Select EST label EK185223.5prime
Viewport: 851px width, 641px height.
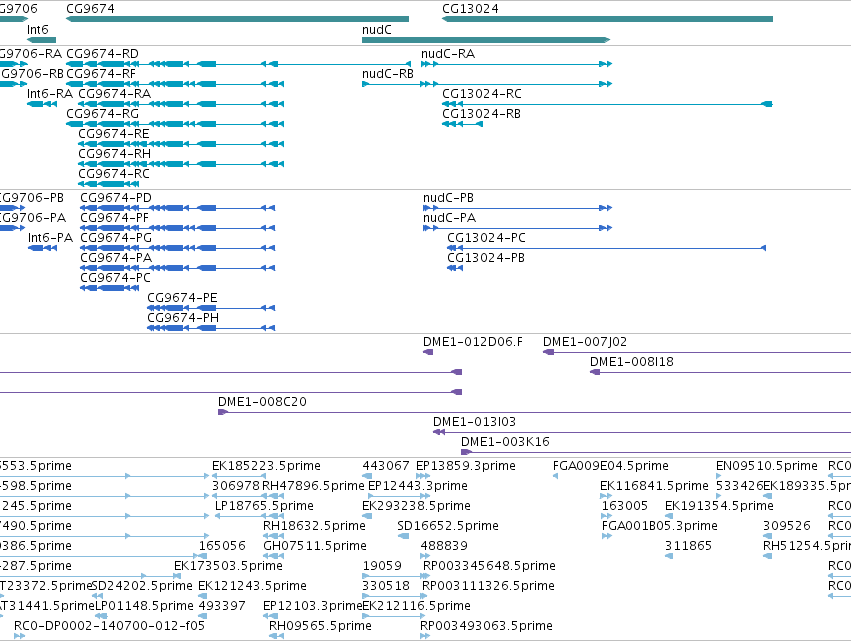266,466
